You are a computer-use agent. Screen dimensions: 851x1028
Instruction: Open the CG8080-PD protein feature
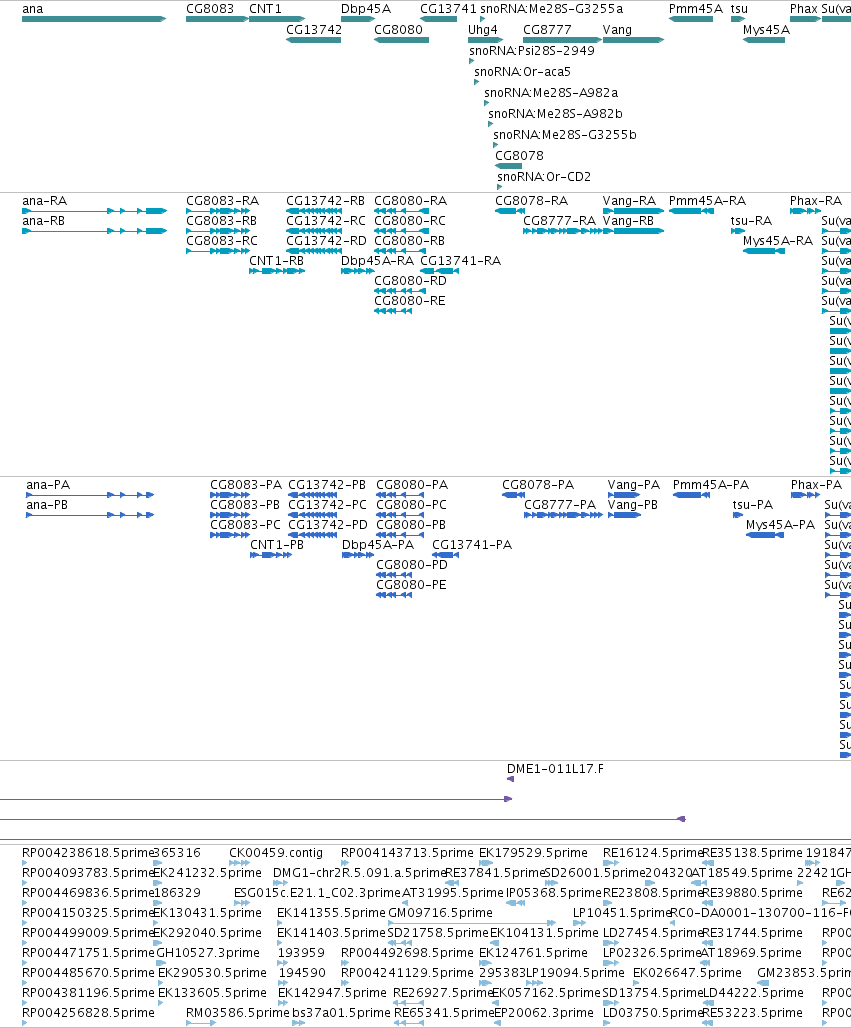[394, 575]
